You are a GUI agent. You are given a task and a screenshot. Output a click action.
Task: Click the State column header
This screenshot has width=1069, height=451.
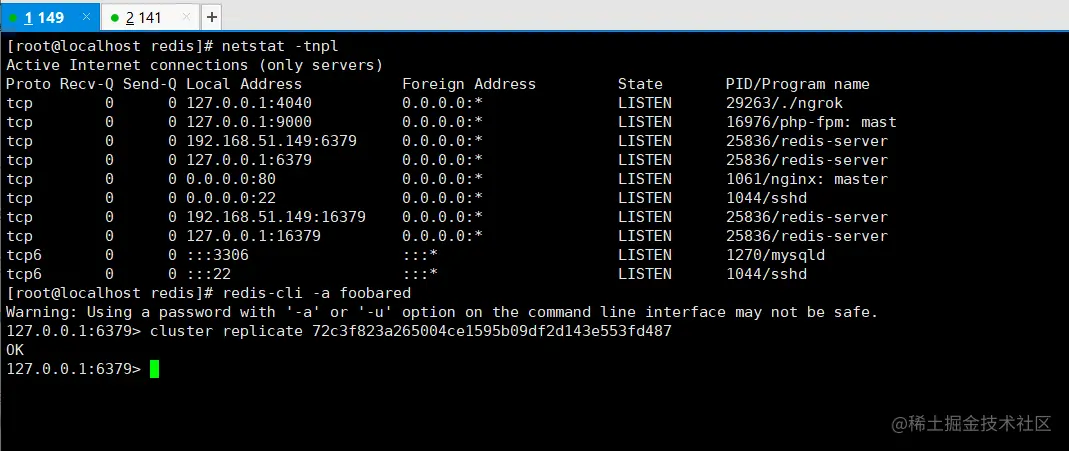(x=640, y=84)
